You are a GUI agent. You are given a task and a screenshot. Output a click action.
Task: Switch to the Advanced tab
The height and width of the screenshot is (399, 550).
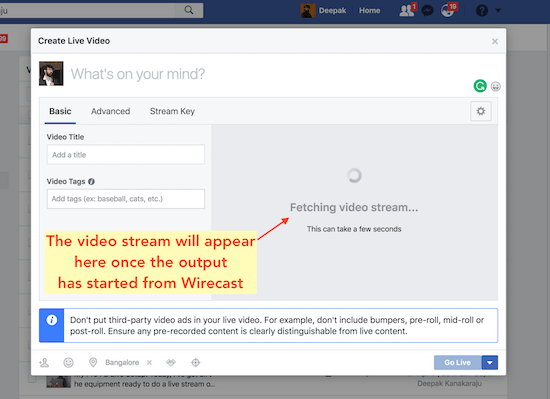[x=110, y=111]
